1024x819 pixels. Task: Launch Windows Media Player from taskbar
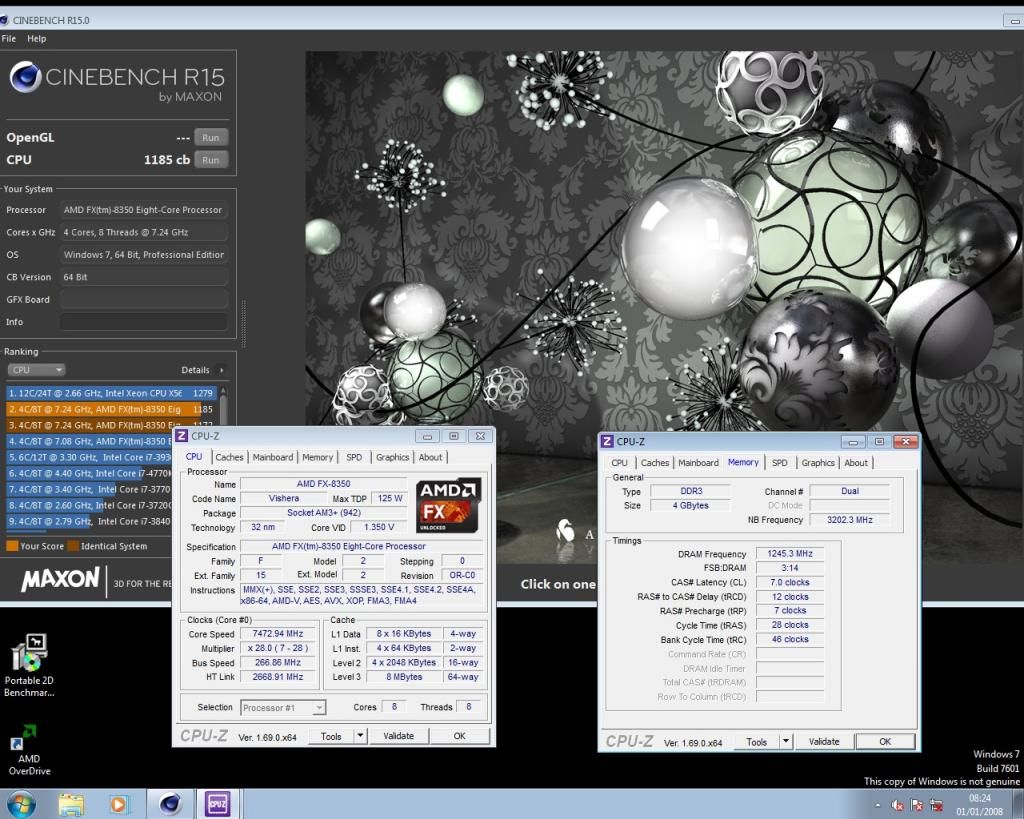click(x=120, y=803)
